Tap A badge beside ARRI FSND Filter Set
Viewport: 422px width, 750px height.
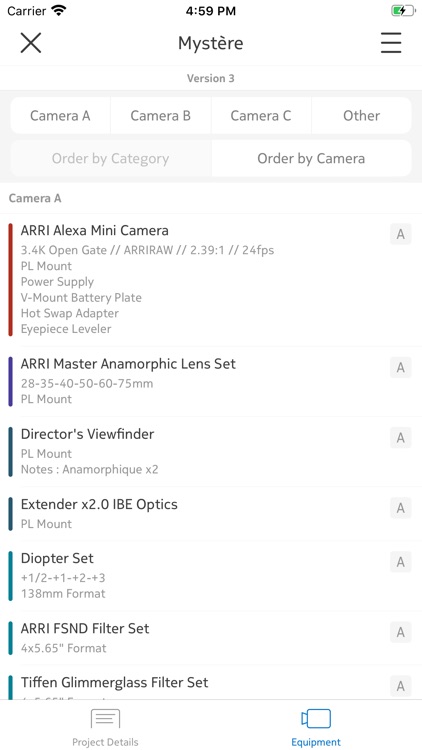click(400, 632)
